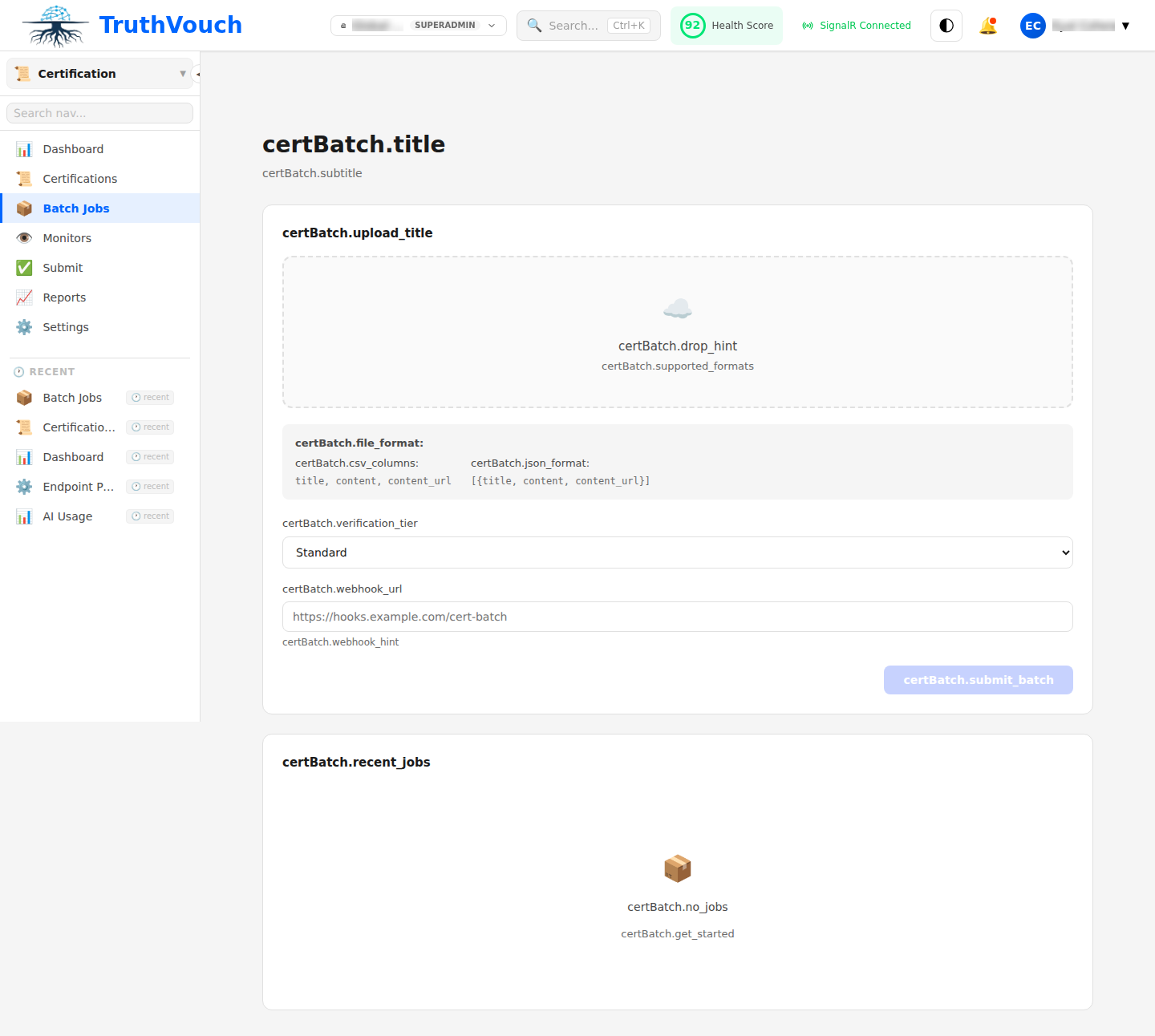Viewport: 1155px width, 1036px height.
Task: Expand the Certification module selector
Action: pos(182,73)
